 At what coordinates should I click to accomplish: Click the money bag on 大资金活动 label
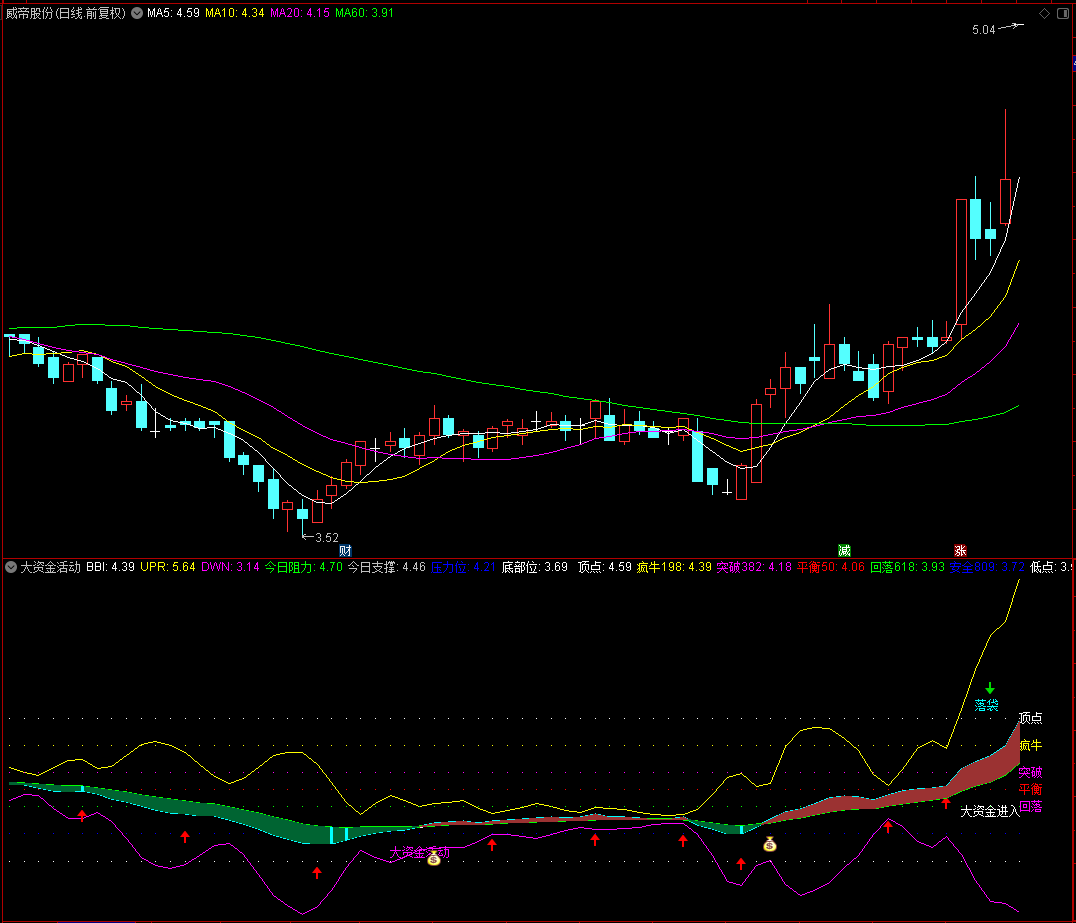tap(434, 858)
